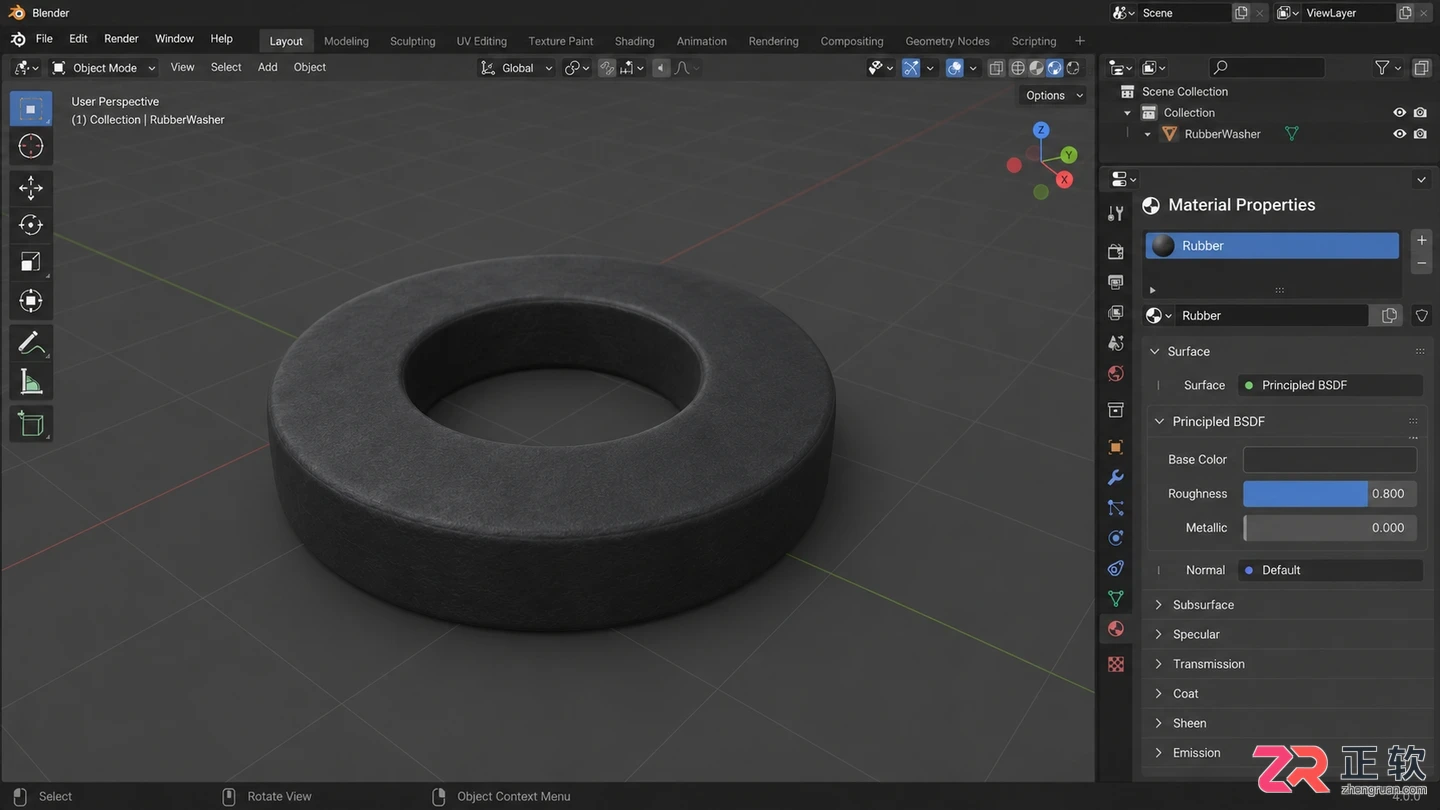Toggle Collection visibility eye icon
Image resolution: width=1440 pixels, height=810 pixels.
coord(1399,113)
